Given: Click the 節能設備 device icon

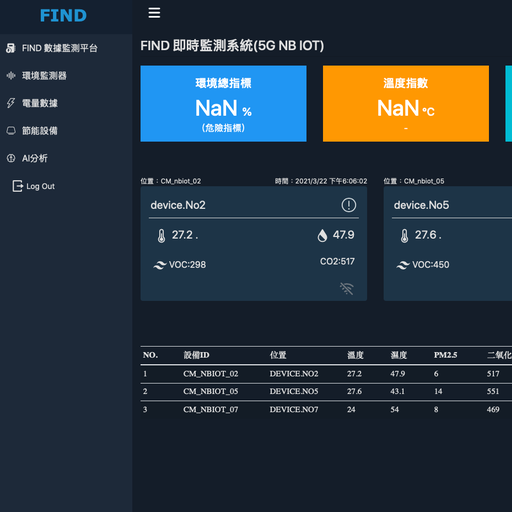Looking at the screenshot, I should (11, 130).
